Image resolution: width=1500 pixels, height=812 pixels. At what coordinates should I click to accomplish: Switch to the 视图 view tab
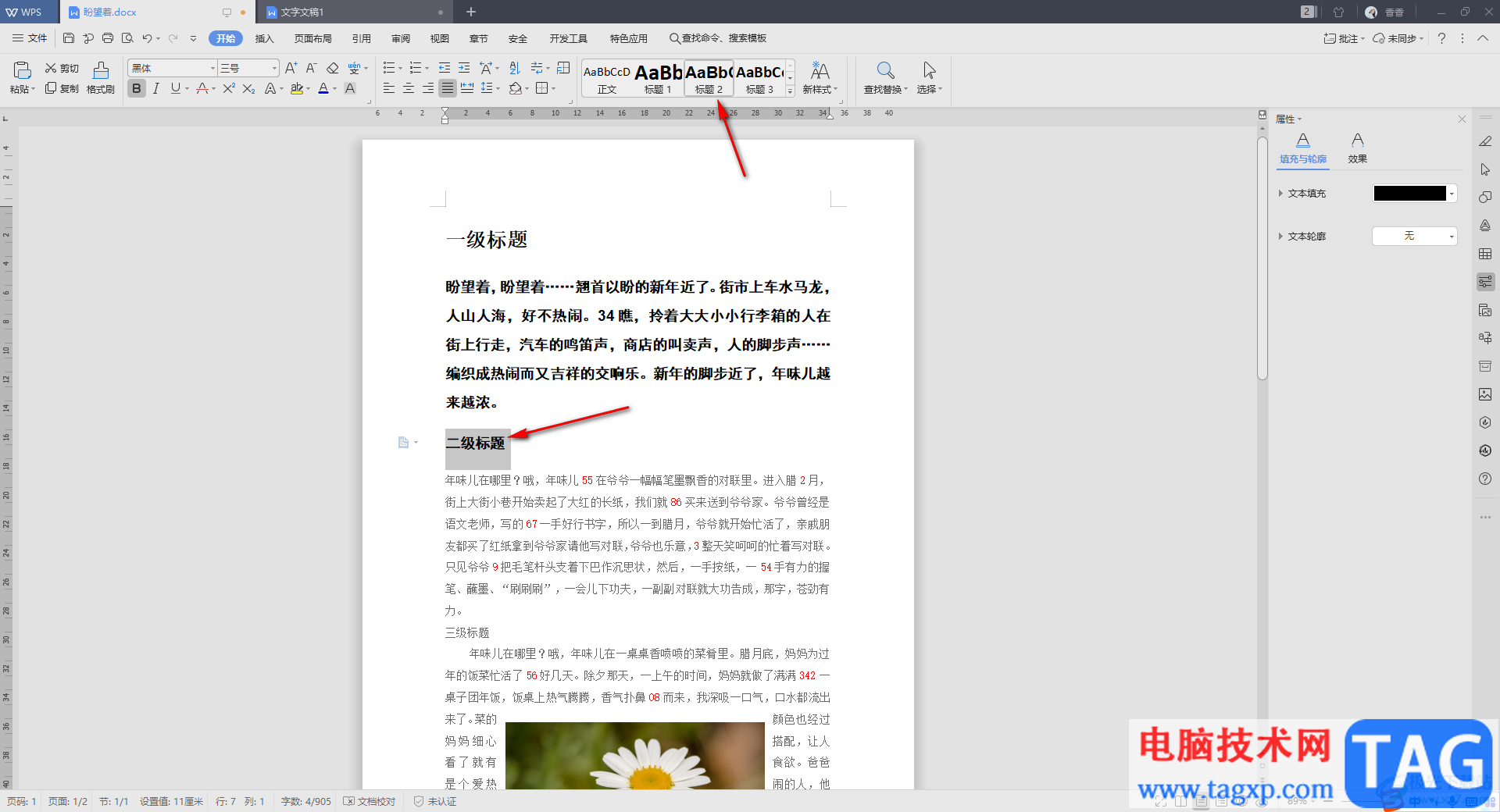(440, 38)
